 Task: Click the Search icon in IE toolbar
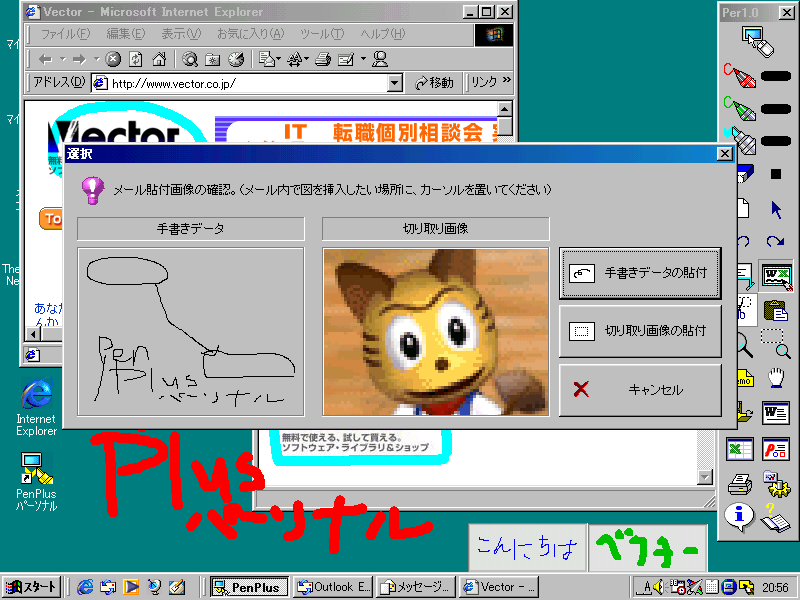pos(190,60)
